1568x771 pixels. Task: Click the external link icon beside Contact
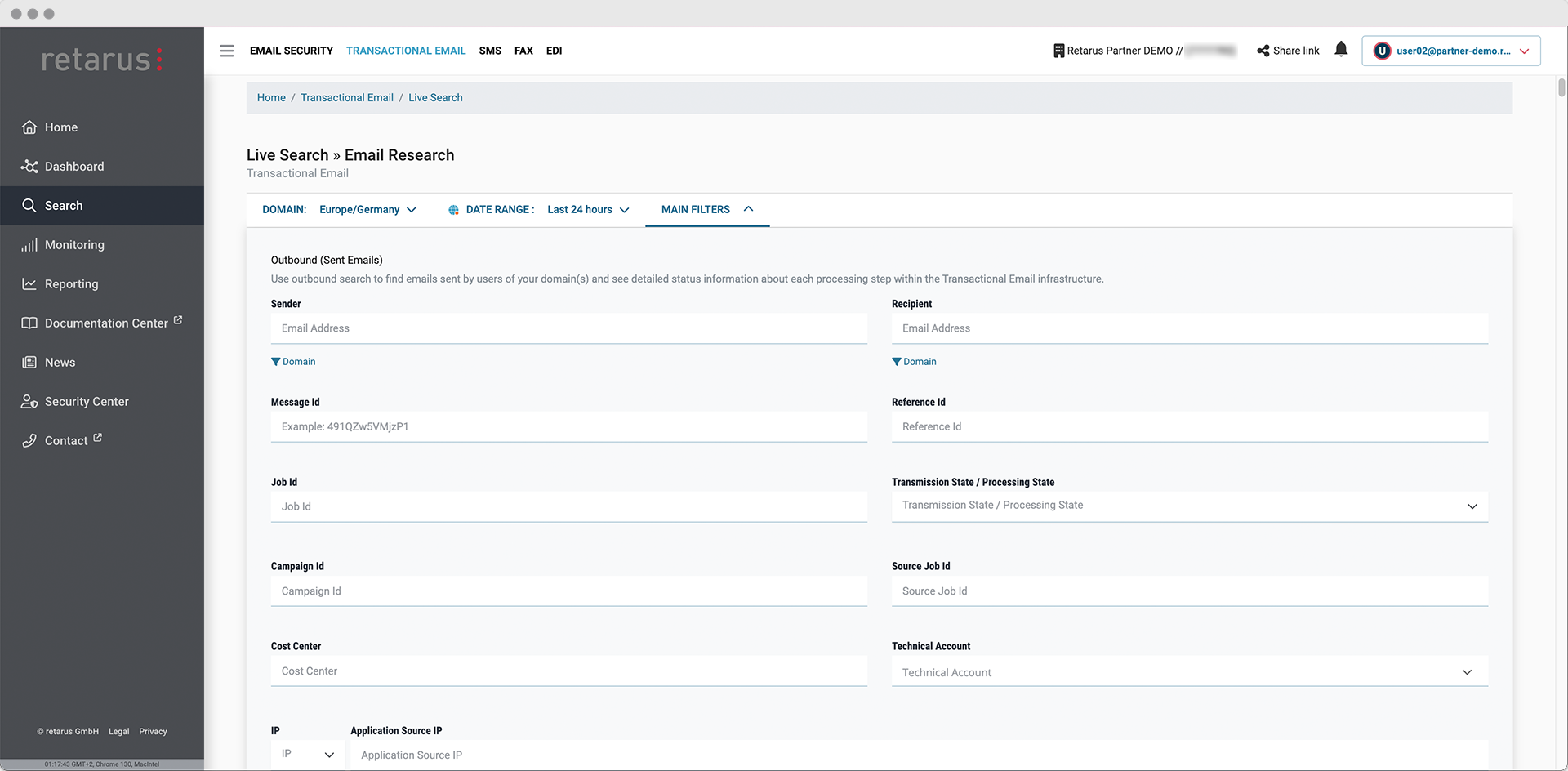point(98,438)
